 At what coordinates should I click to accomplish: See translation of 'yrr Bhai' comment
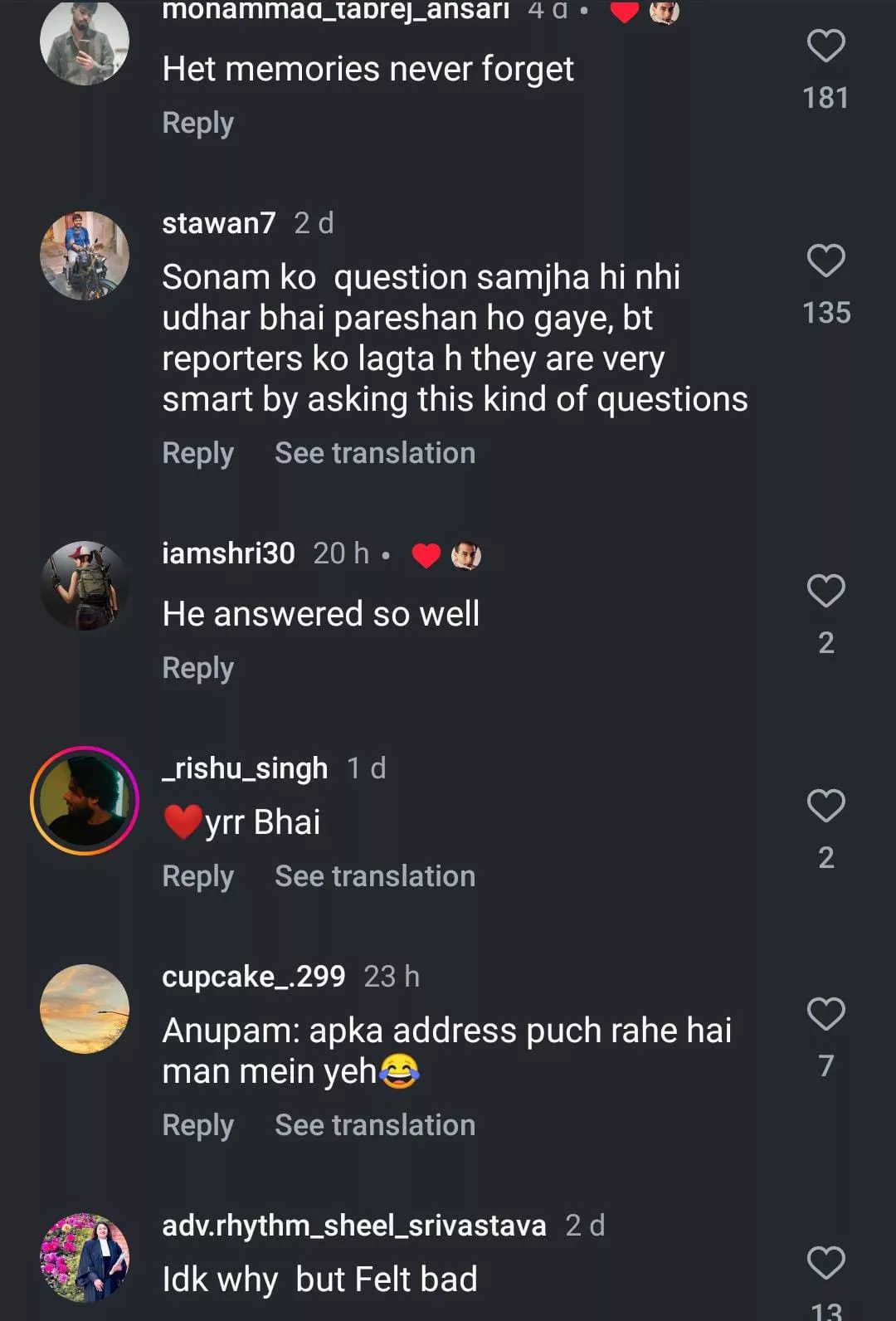click(x=375, y=876)
